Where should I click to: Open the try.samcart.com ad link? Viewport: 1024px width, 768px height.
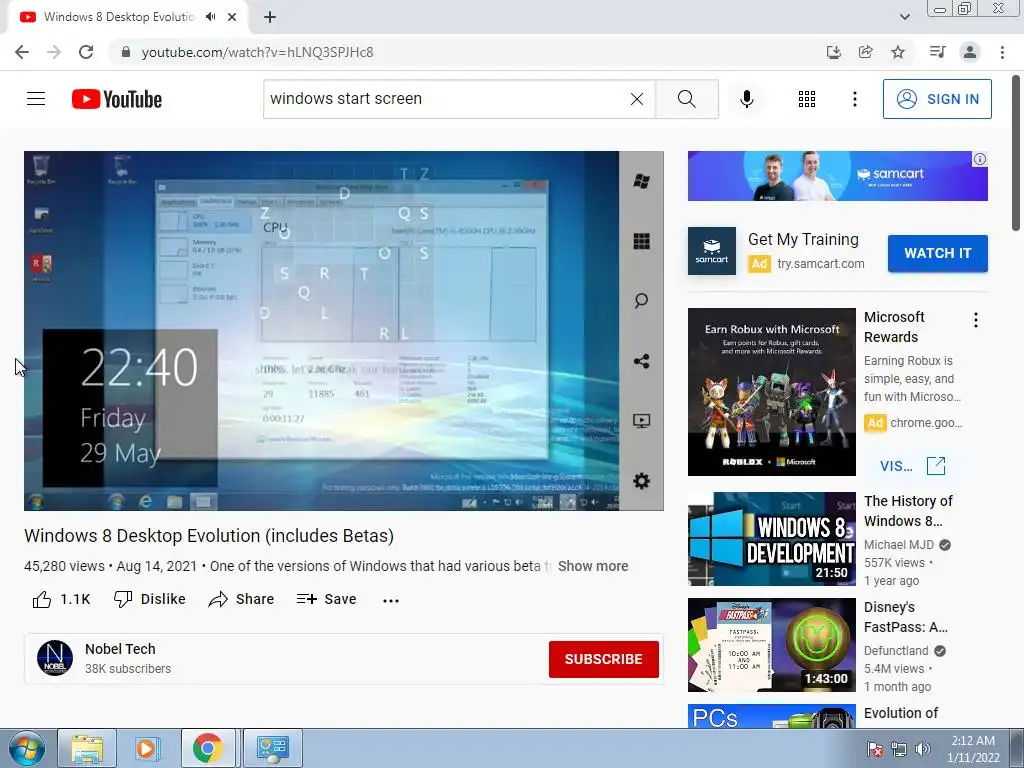[820, 264]
